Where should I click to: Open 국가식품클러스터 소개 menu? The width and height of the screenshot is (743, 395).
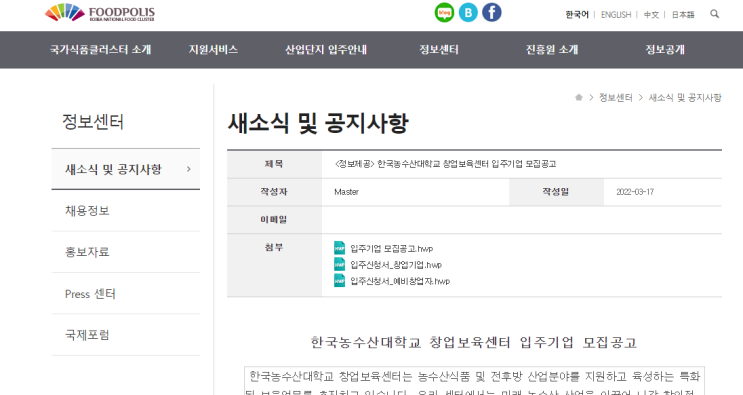(x=100, y=50)
